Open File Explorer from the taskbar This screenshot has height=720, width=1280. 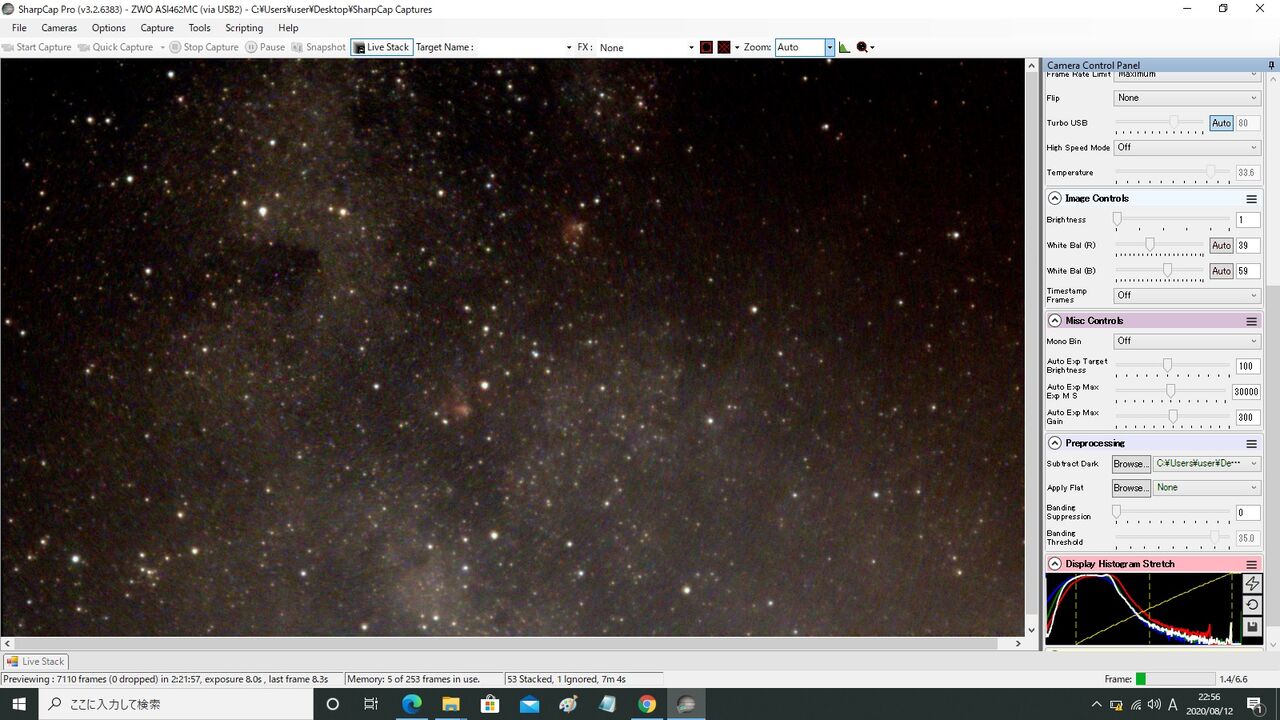[x=450, y=704]
